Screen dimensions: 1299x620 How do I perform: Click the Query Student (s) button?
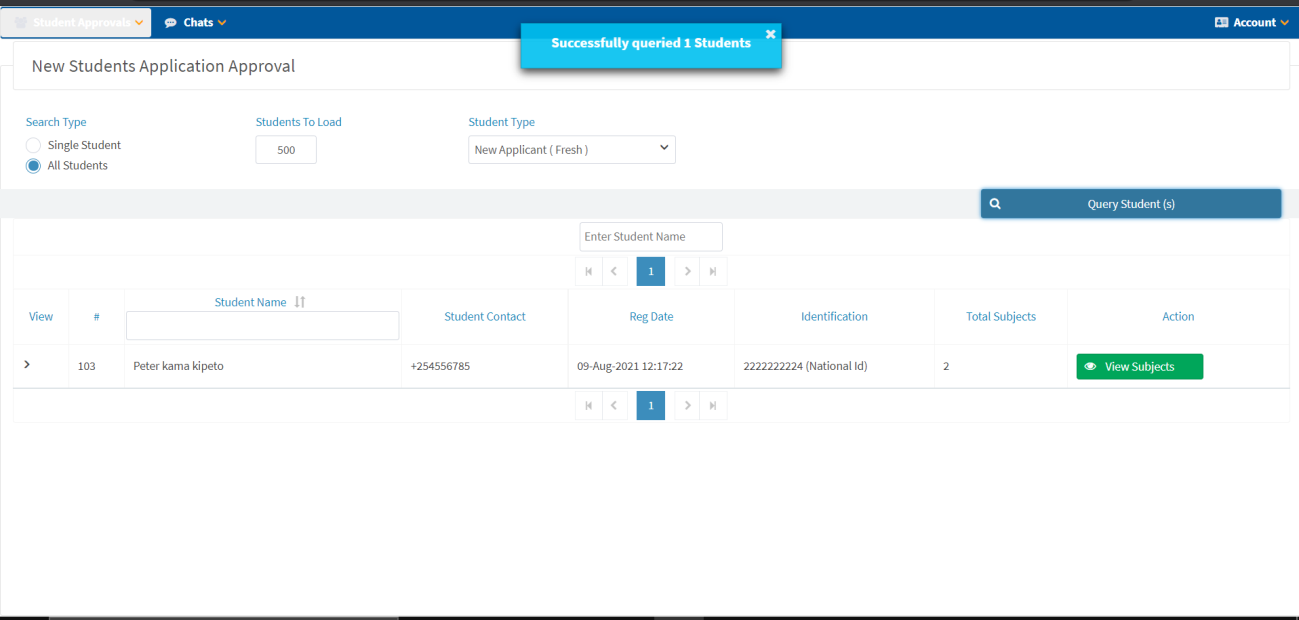click(x=1130, y=204)
